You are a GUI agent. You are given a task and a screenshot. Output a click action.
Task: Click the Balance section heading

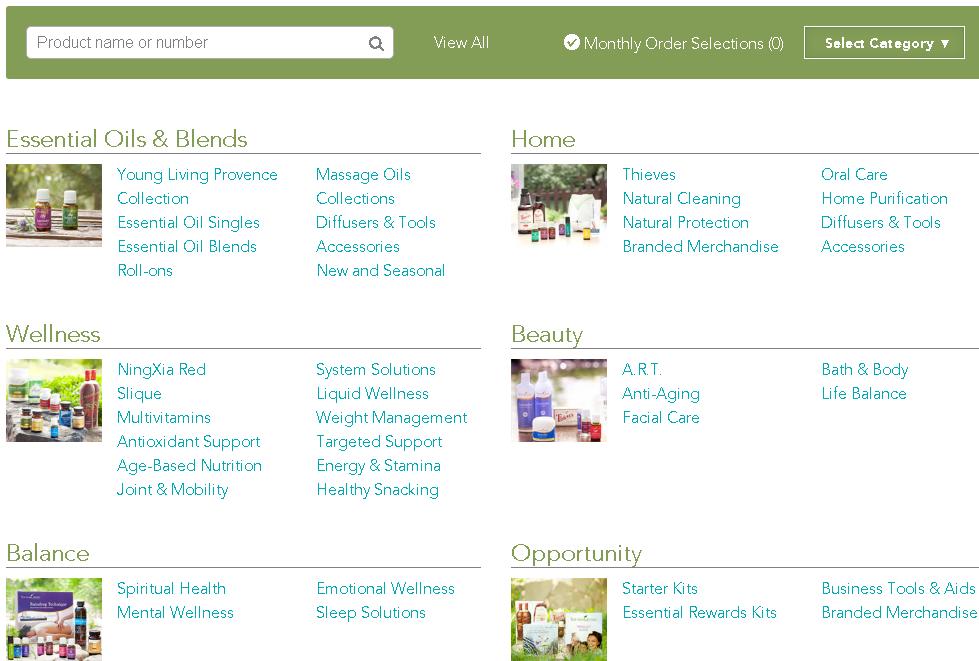click(47, 553)
